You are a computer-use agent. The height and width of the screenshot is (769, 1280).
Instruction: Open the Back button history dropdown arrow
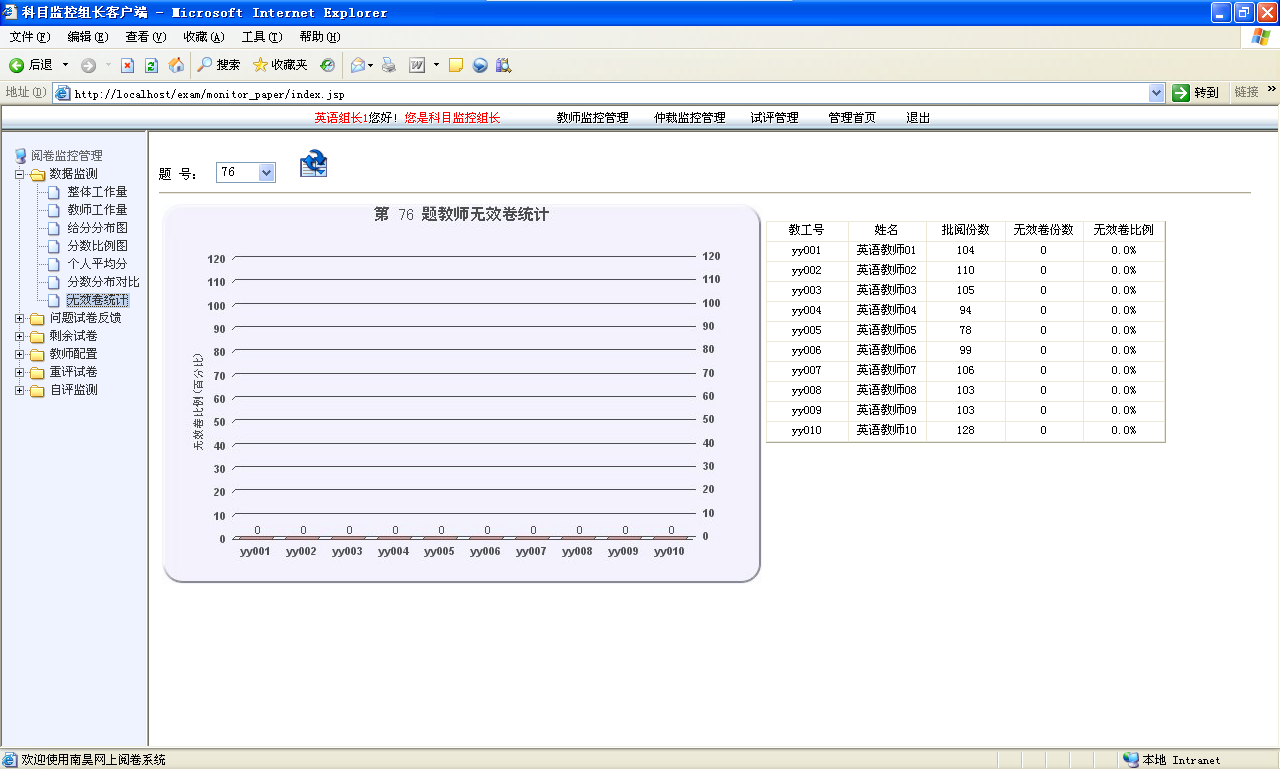(66, 65)
